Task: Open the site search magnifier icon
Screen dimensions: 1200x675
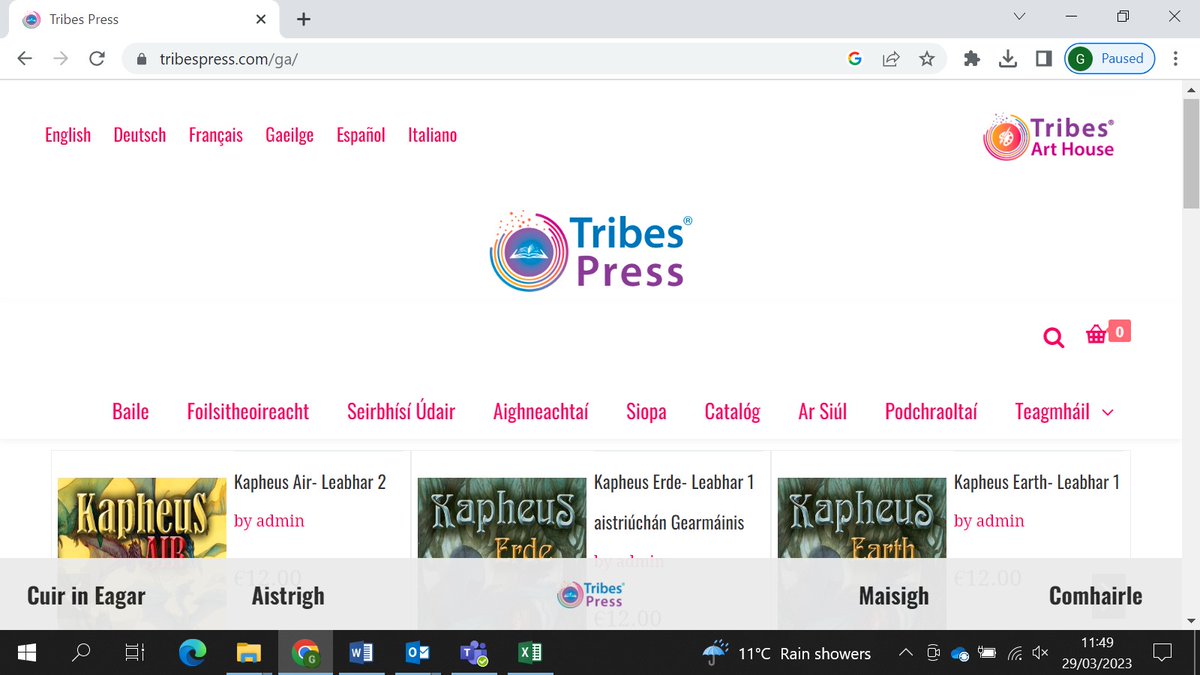Action: tap(1054, 338)
